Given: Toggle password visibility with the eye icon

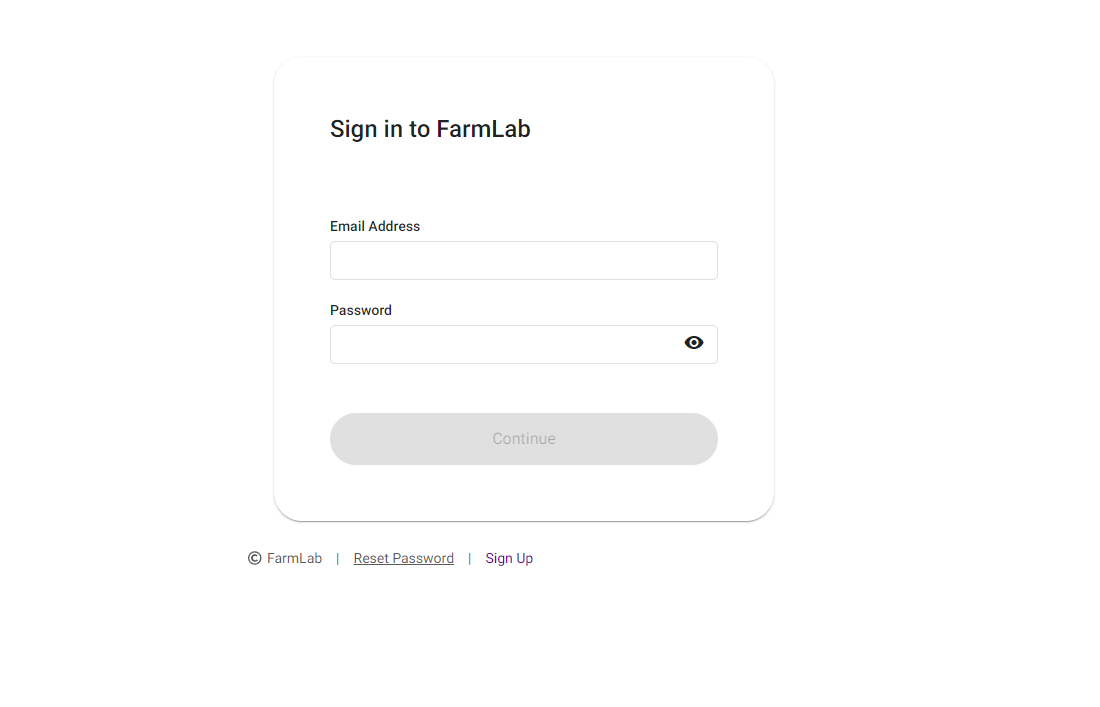Looking at the screenshot, I should (694, 343).
